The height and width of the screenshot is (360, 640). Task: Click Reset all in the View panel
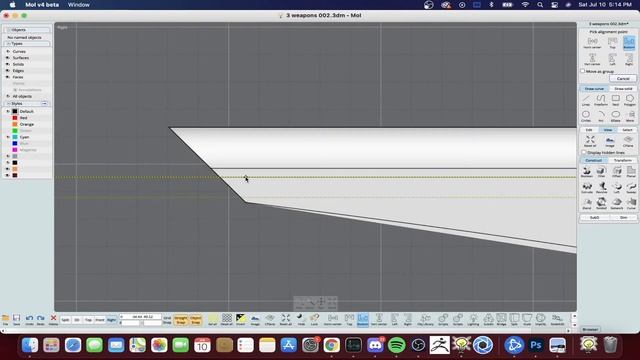point(590,142)
